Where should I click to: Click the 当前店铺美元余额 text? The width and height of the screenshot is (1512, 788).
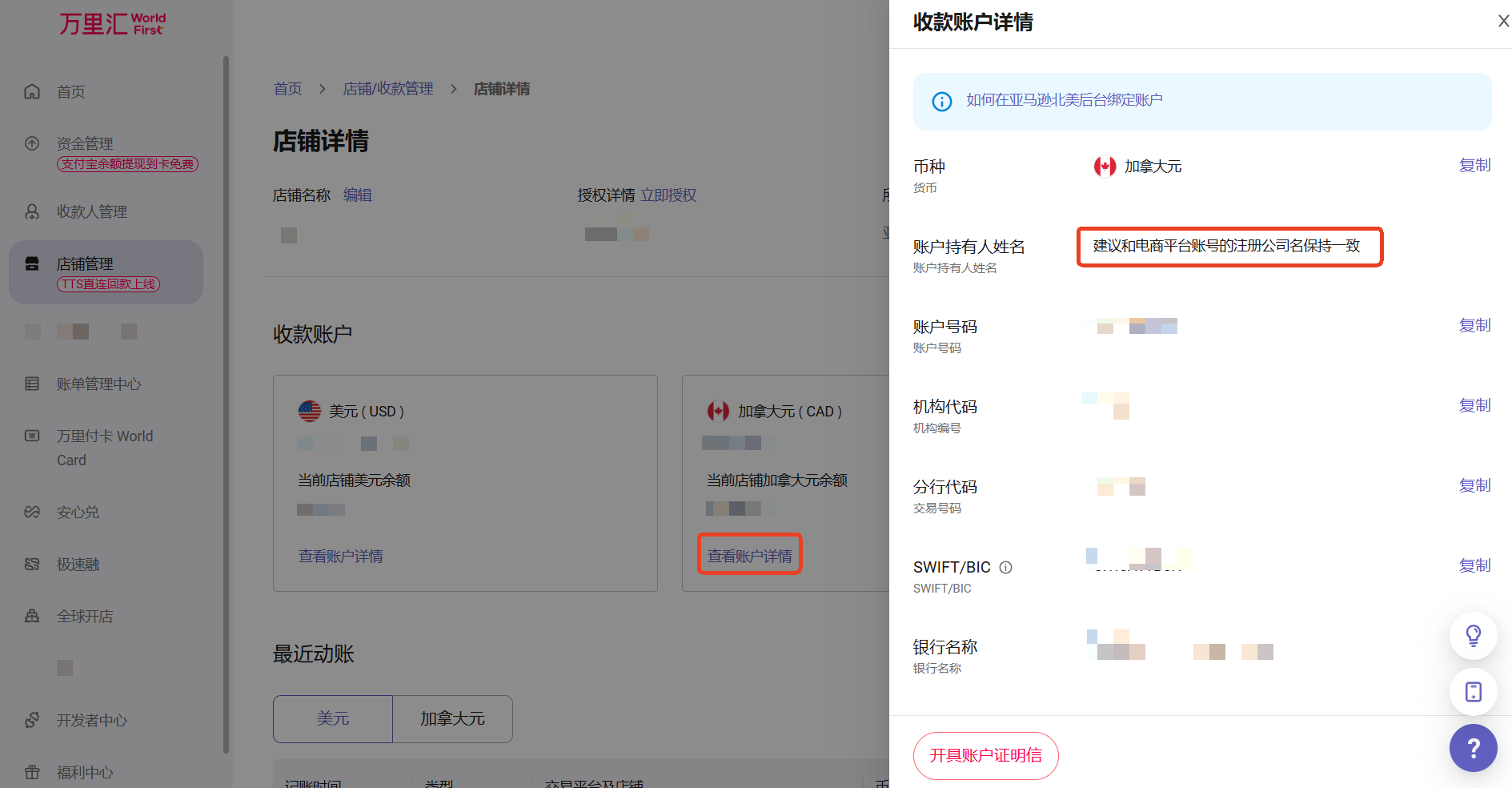355,480
